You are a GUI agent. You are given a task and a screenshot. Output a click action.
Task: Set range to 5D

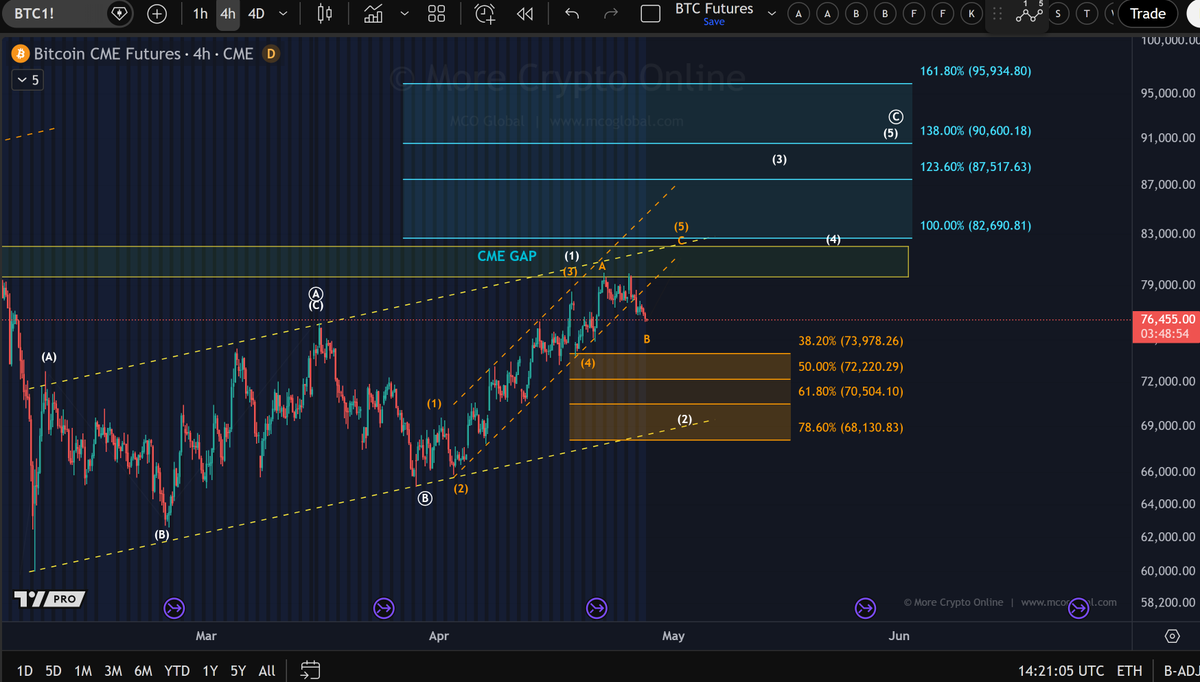click(54, 670)
